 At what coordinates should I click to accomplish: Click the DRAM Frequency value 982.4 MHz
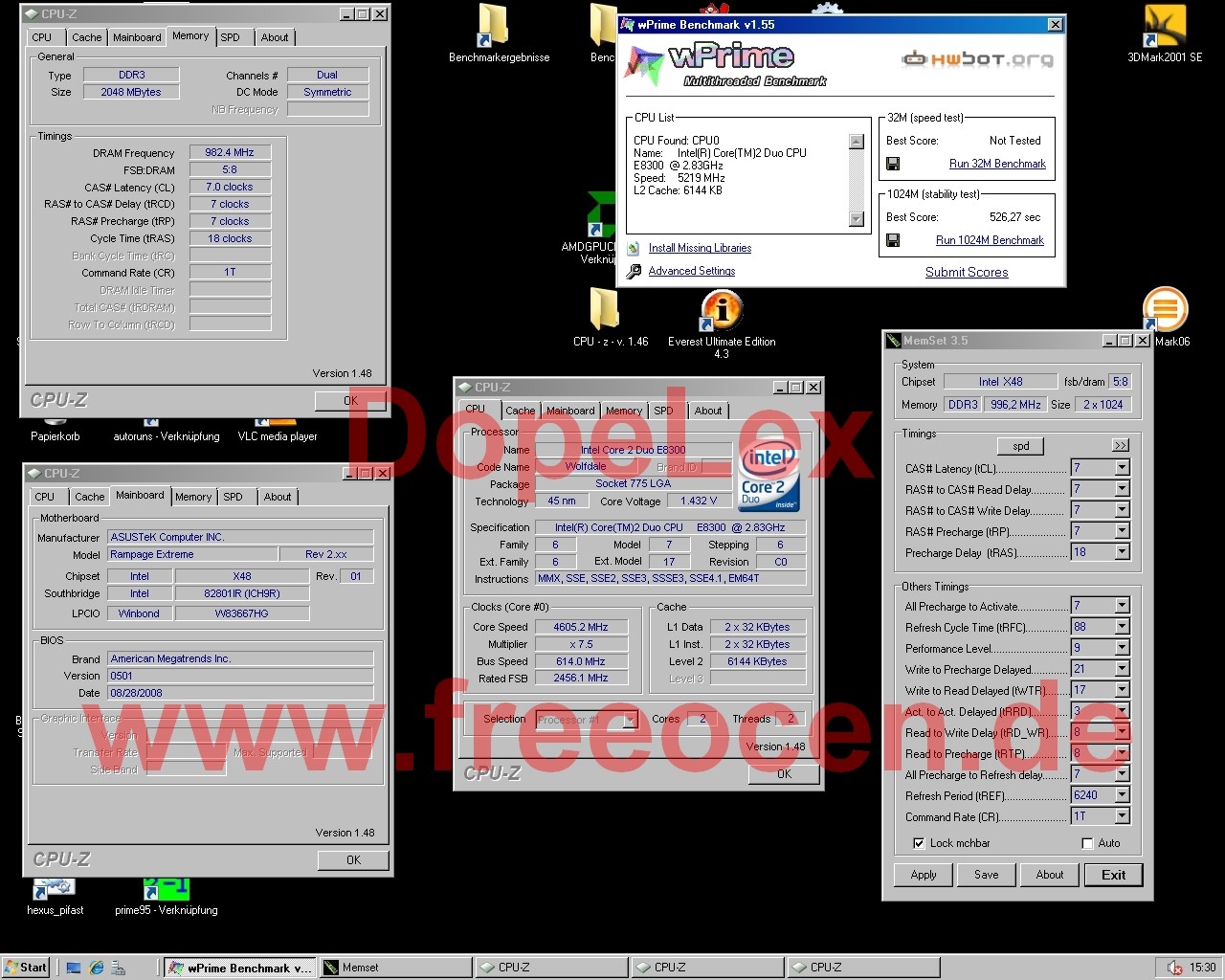[230, 152]
